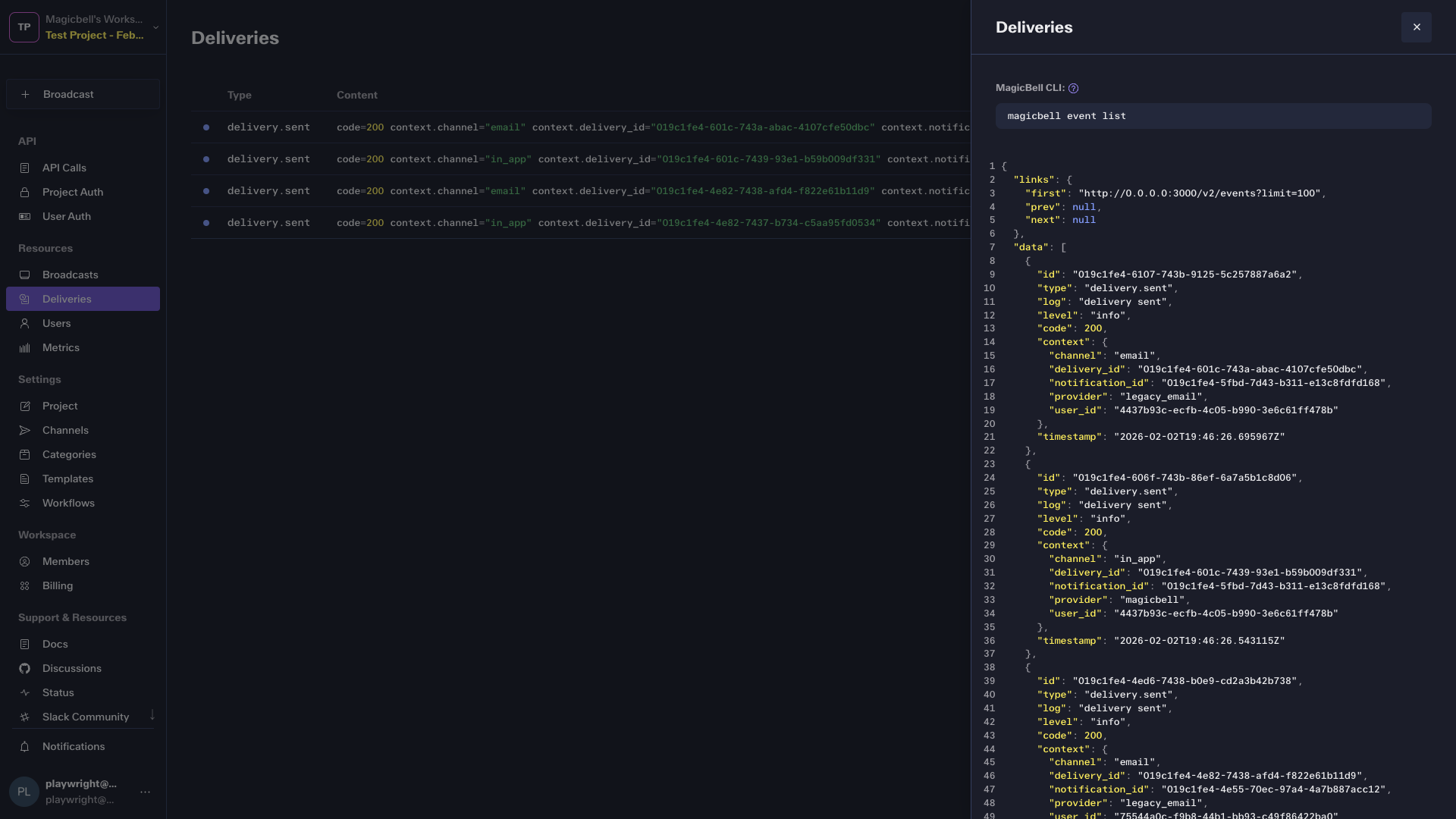Viewport: 1456px width, 819px height.
Task: Click the magicbell event list command box
Action: [x=1213, y=116]
